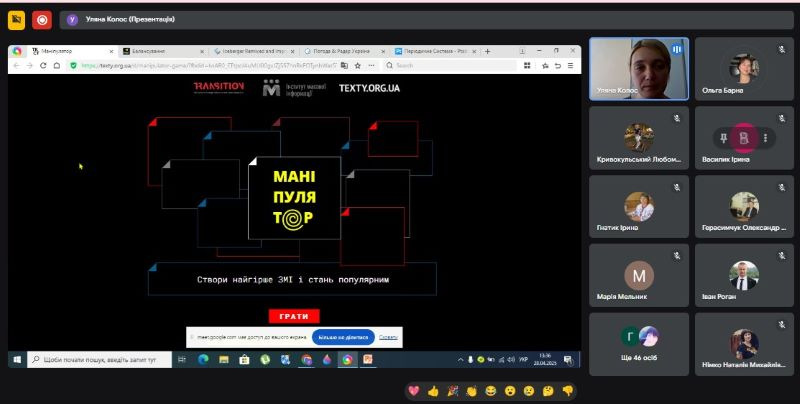Viewport: 800px width, 404px height.
Task: Click the texty.org.ua address bar
Action: (x=209, y=66)
